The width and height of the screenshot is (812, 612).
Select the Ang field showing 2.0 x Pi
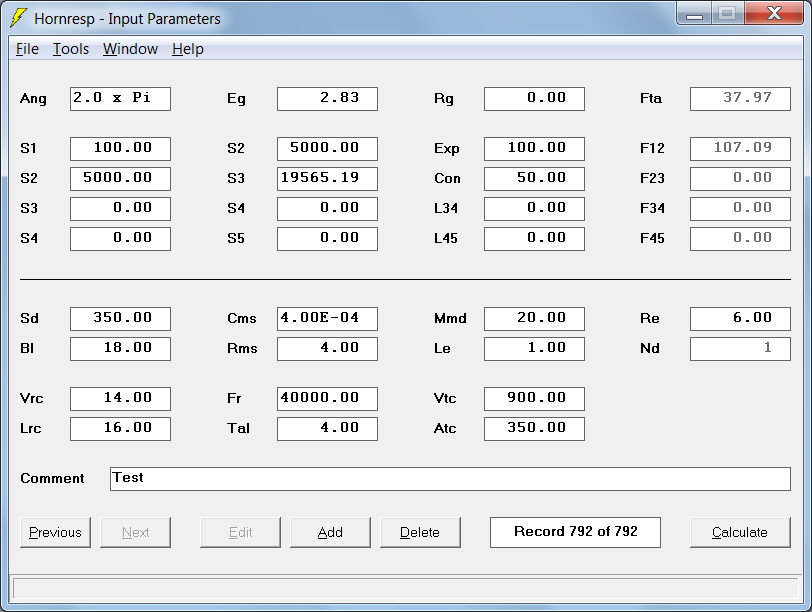[x=120, y=99]
